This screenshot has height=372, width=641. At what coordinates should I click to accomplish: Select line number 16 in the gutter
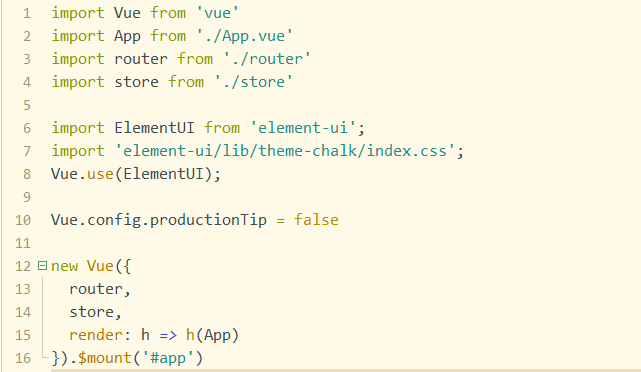pos(23,358)
